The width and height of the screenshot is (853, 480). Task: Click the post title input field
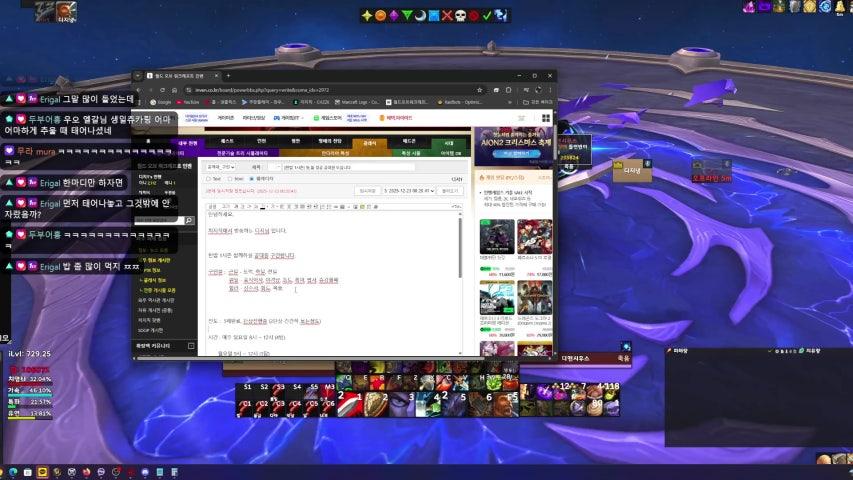(348, 167)
